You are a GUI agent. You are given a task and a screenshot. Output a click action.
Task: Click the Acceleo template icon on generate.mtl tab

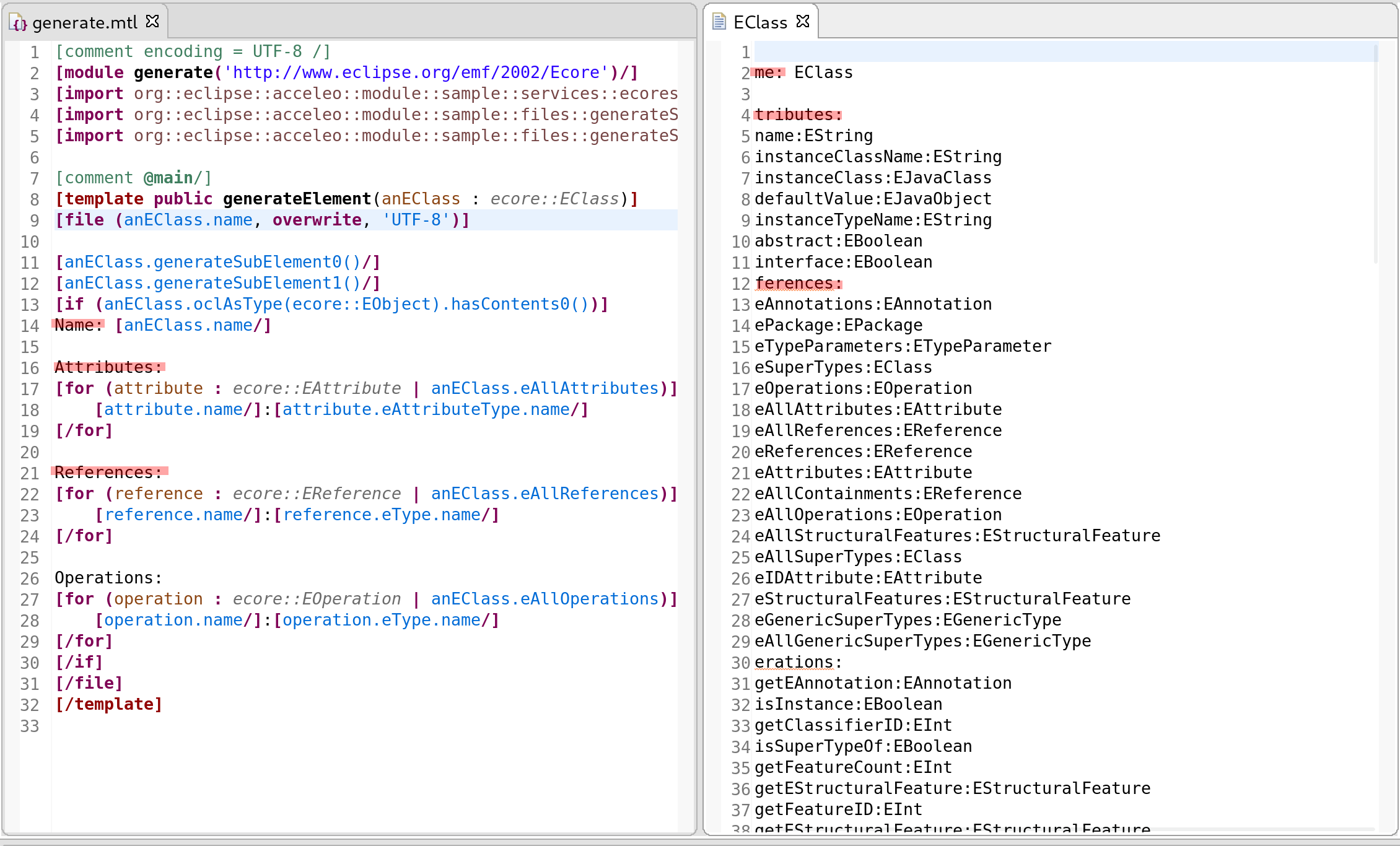click(x=18, y=22)
